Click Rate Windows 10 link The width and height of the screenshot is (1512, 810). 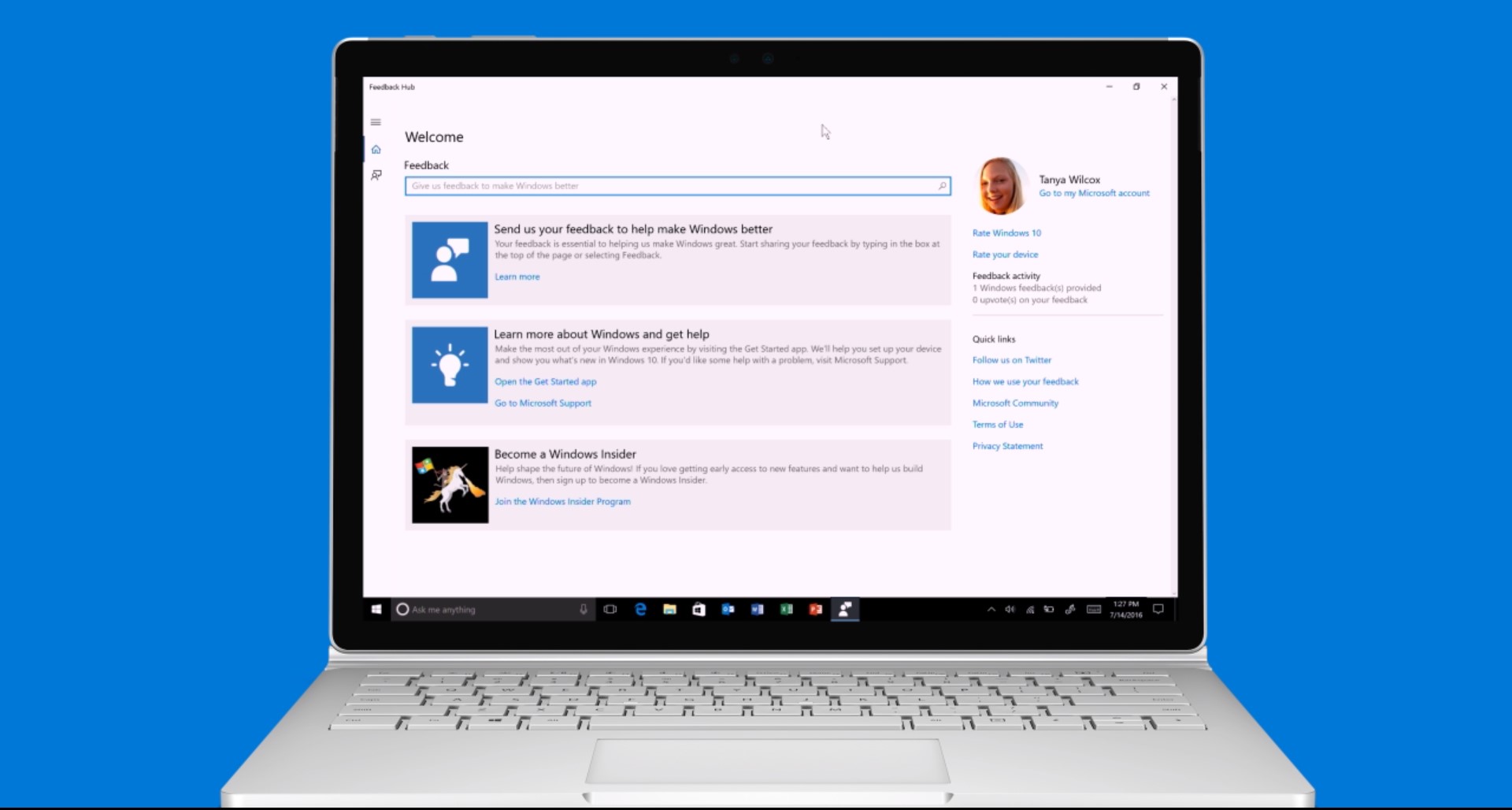(x=1006, y=233)
